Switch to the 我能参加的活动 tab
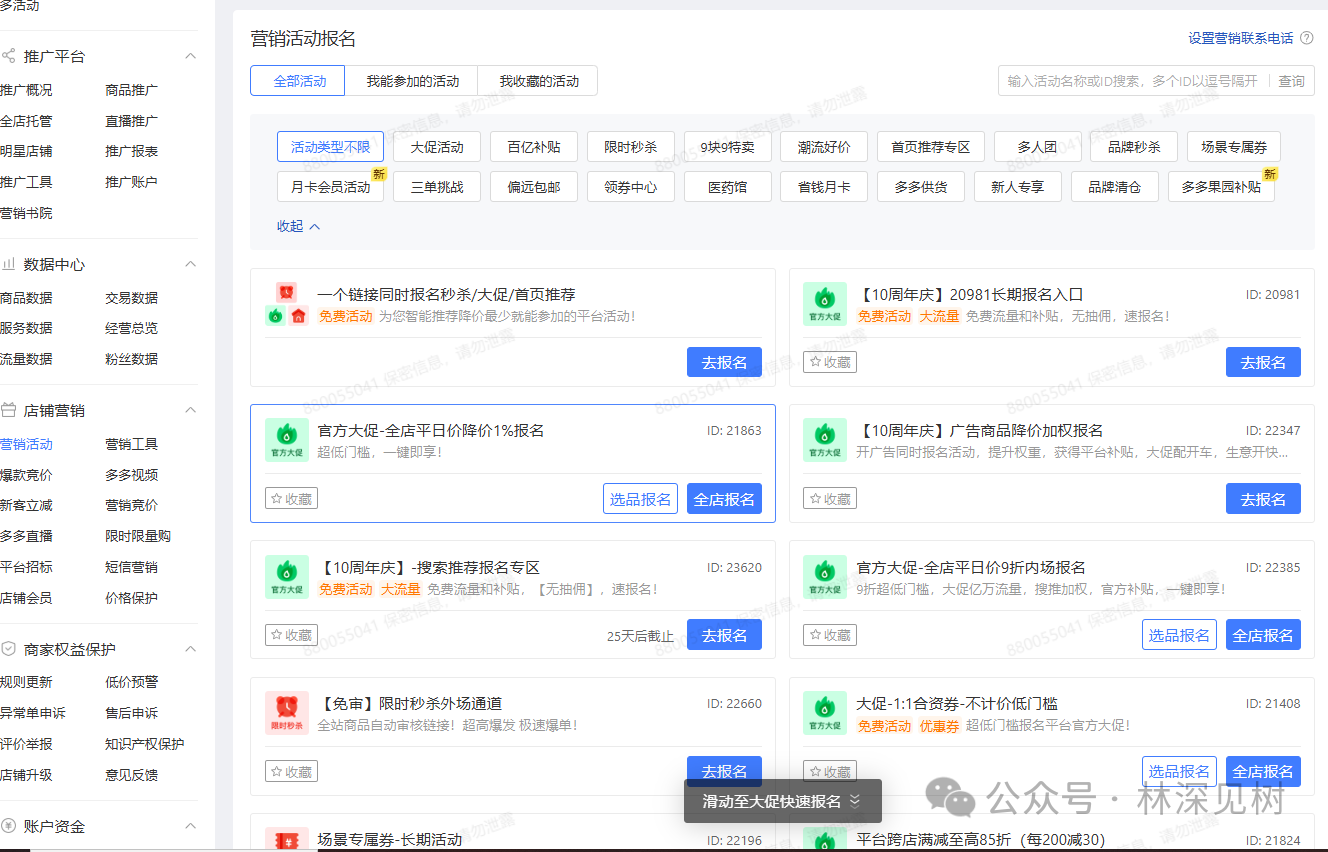Viewport: 1328px width, 852px height. click(x=412, y=81)
